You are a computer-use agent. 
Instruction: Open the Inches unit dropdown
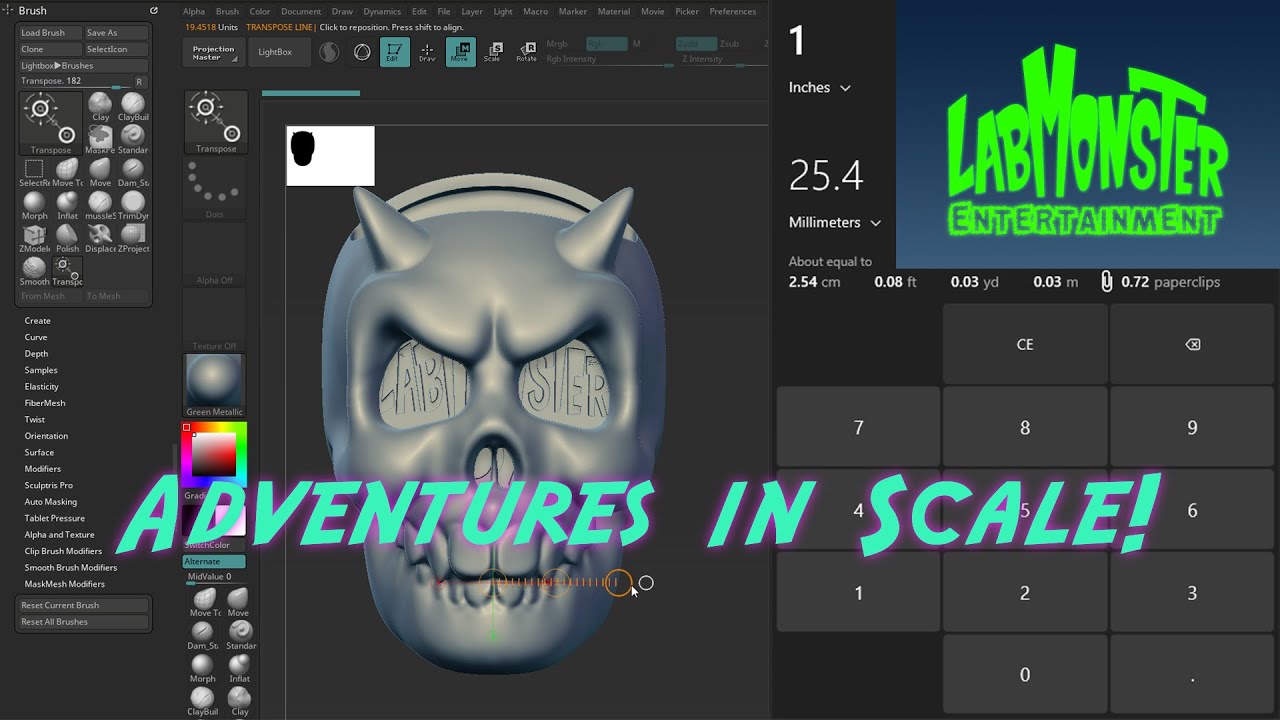click(819, 88)
